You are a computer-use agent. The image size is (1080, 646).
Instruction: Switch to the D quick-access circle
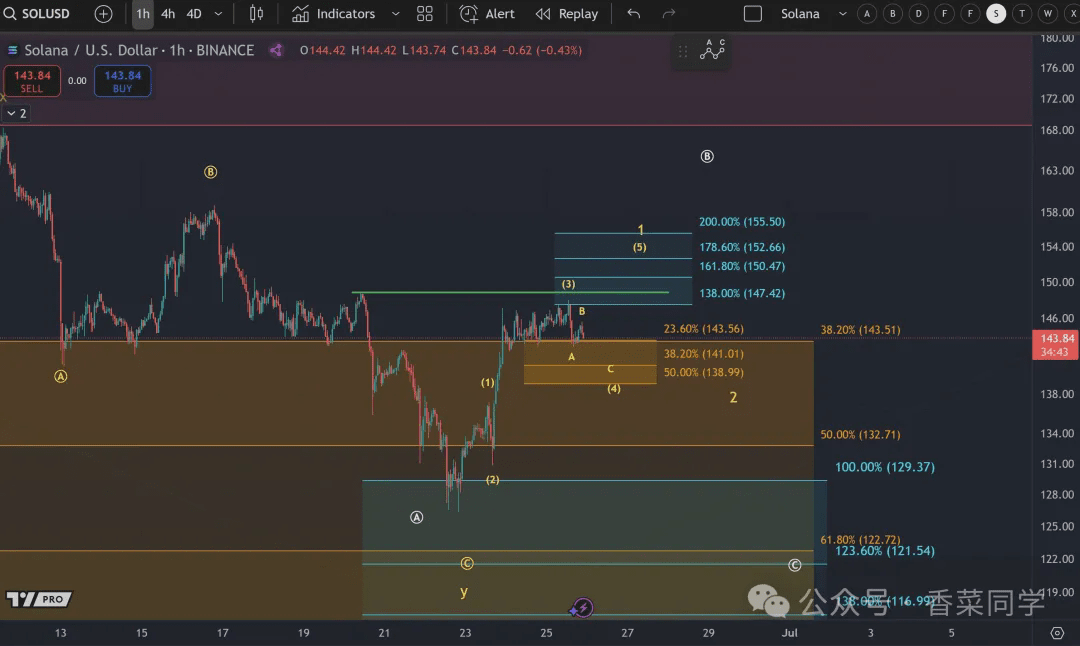pyautogui.click(x=918, y=14)
